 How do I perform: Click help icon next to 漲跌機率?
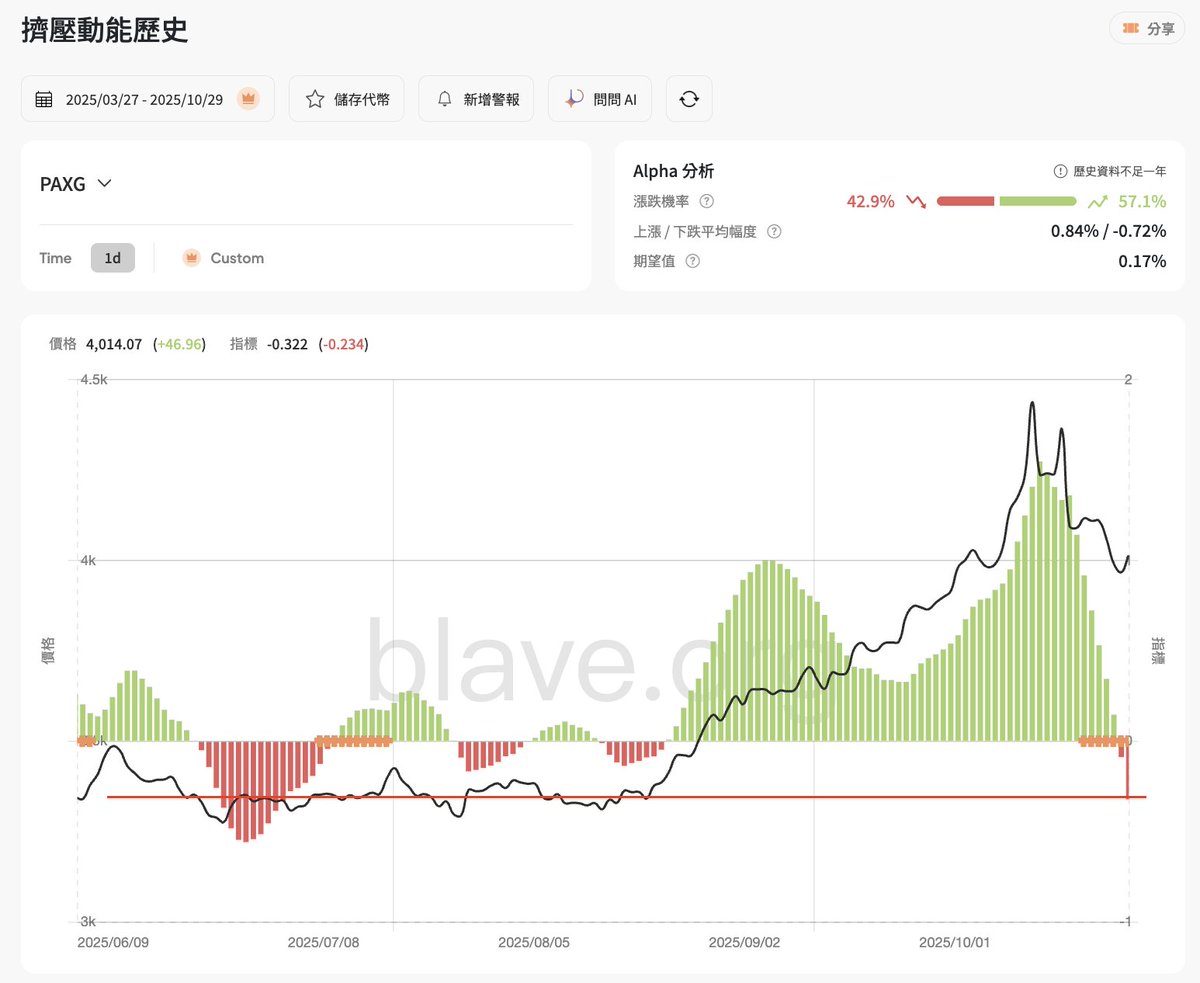click(707, 201)
